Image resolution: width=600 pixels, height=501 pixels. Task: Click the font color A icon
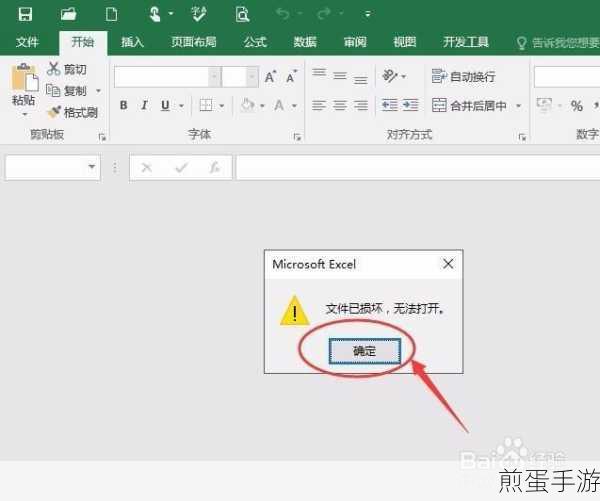pos(279,105)
